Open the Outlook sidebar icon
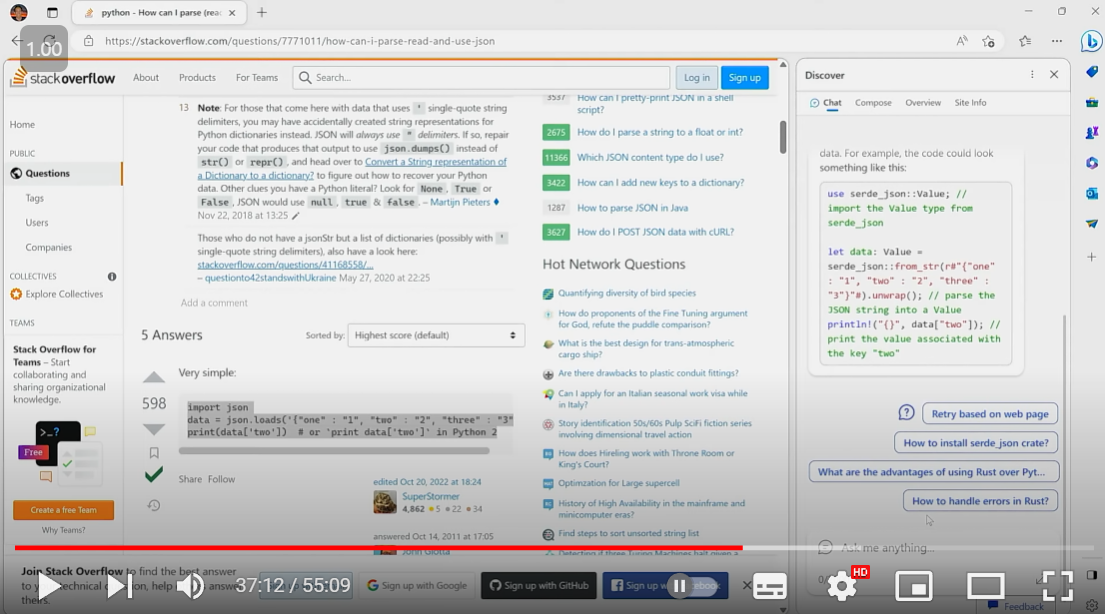Screen dimensions: 1105x614 tap(1092, 193)
